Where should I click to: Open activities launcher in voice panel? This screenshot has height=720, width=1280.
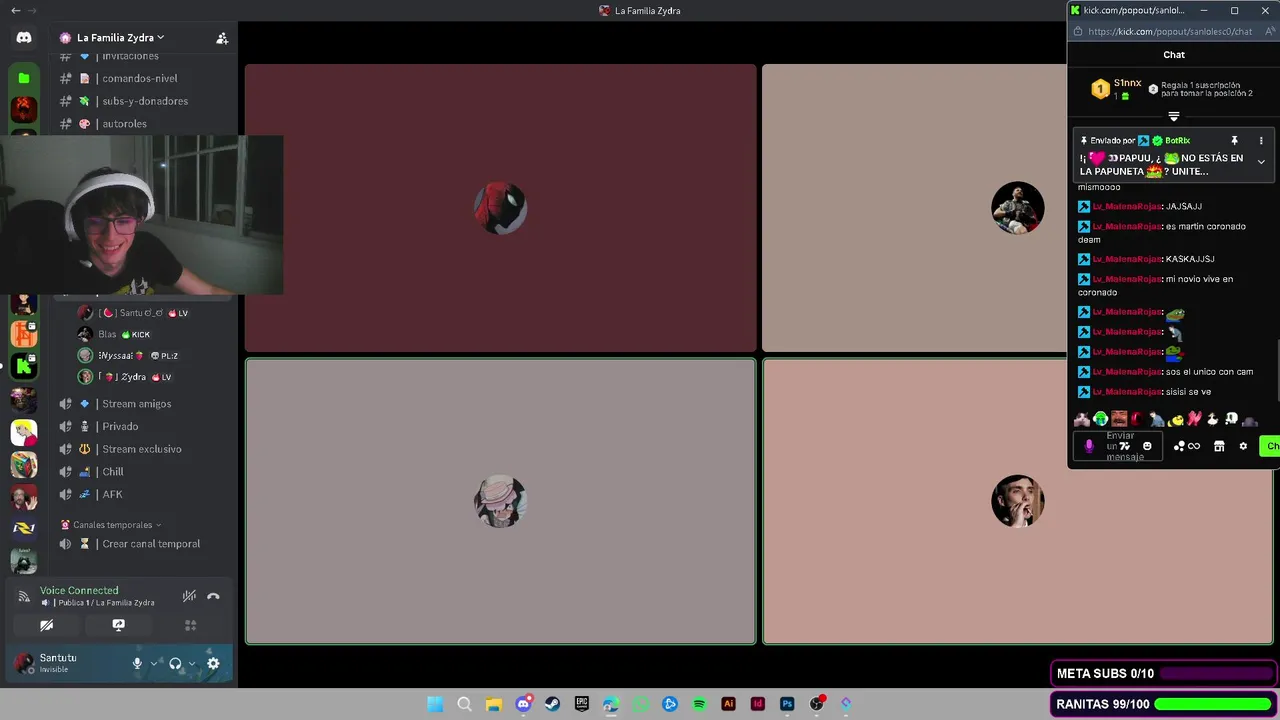point(190,625)
